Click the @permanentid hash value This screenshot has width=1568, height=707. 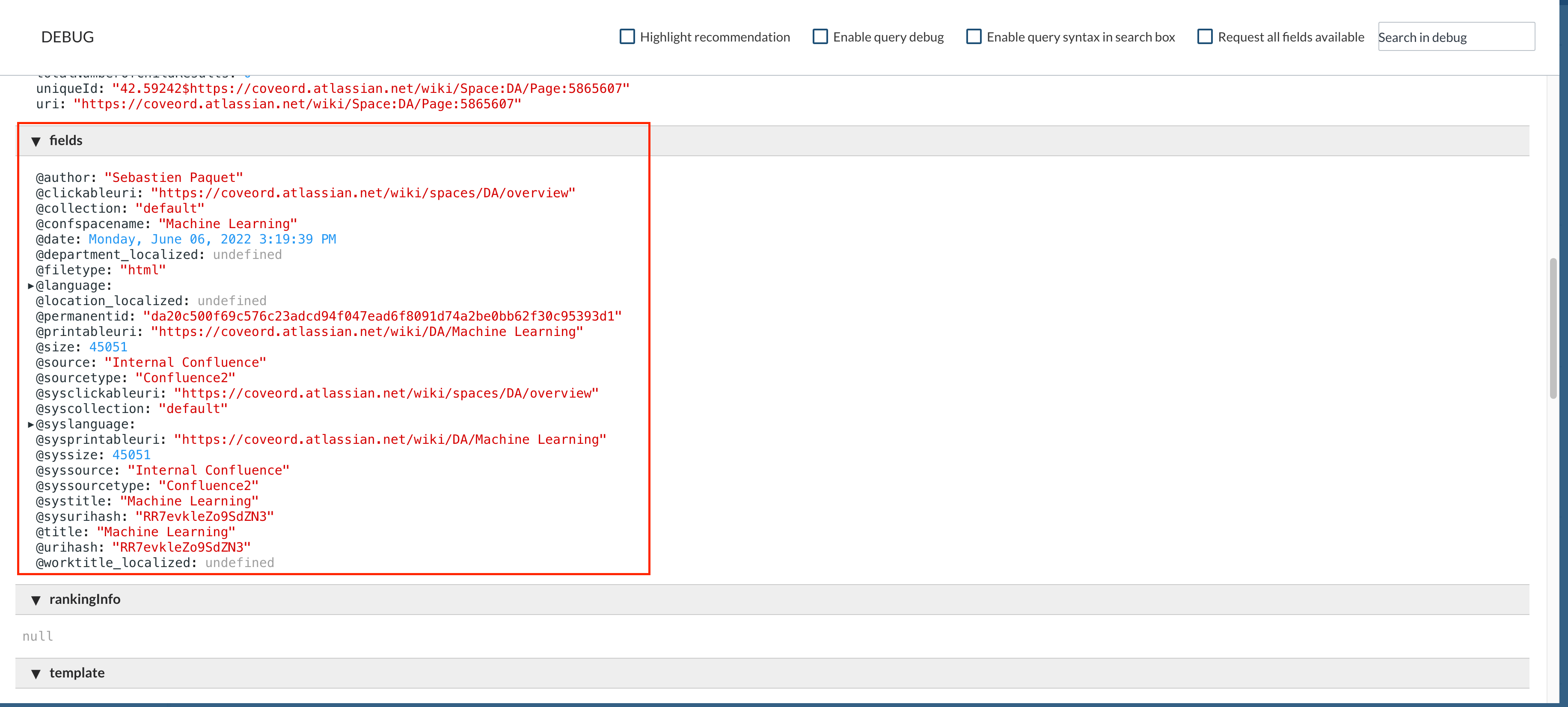point(382,317)
